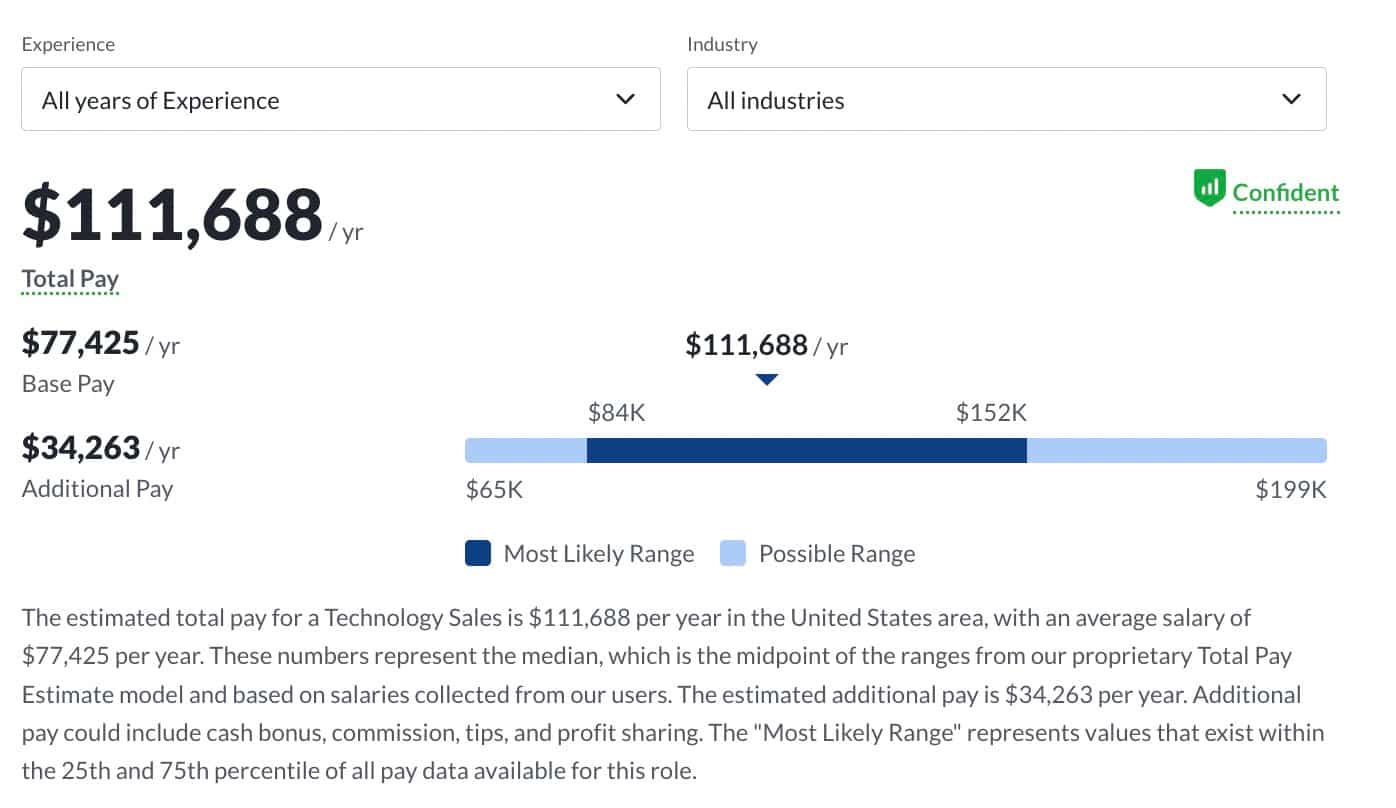Screen dimensions: 1396x808
Task: Open the All industries dropdown
Action: (1006, 99)
